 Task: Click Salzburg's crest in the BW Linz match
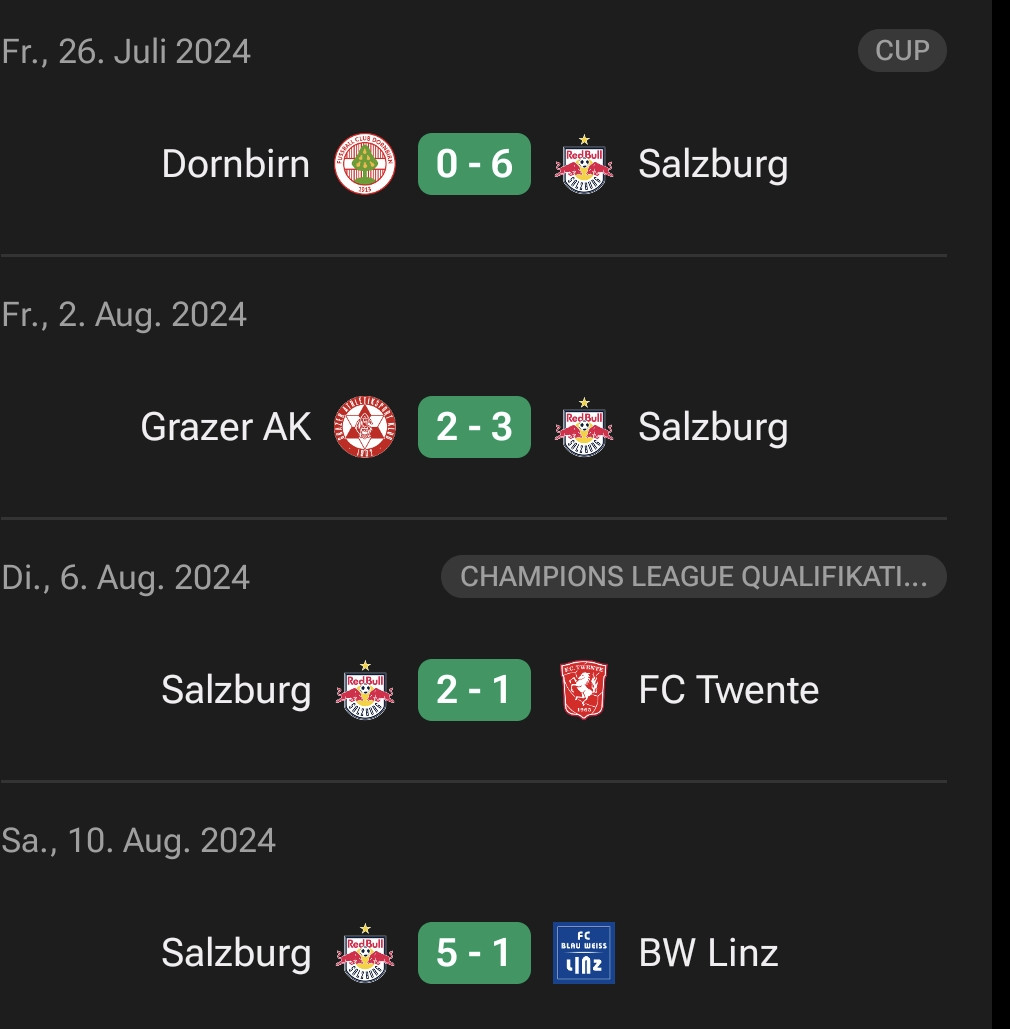click(x=365, y=954)
